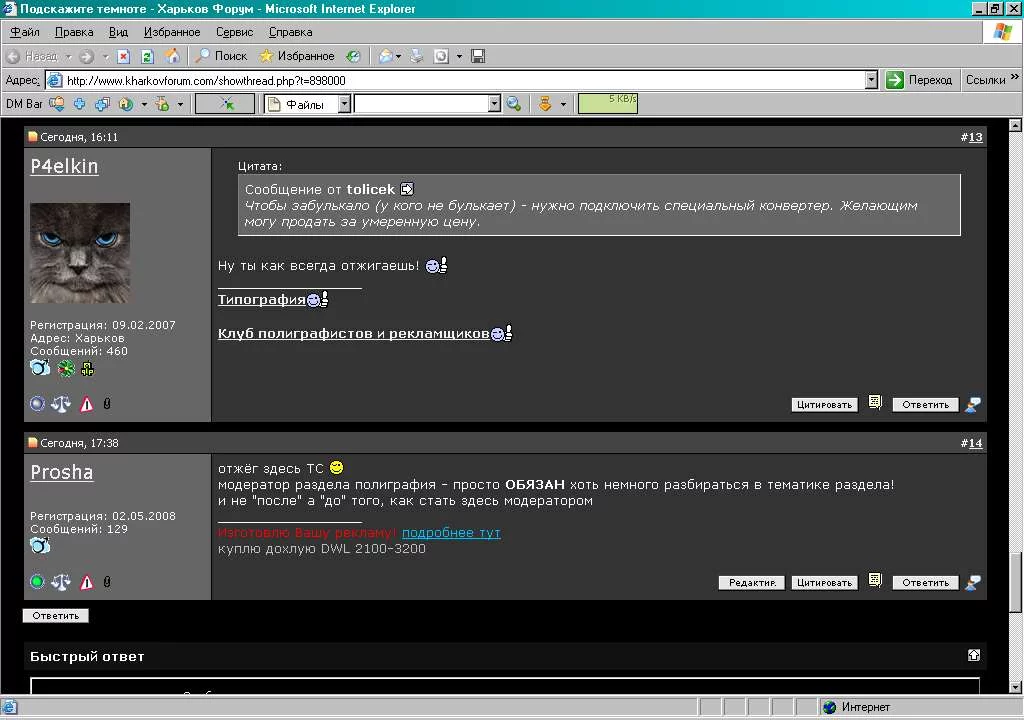Image resolution: width=1024 pixels, height=720 pixels.
Task: Open the P4elkin user profile link
Action: click(64, 167)
